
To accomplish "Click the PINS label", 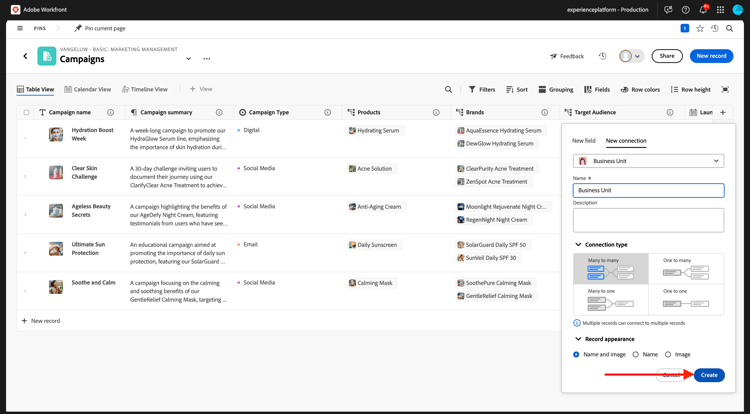I will pyautogui.click(x=40, y=29).
